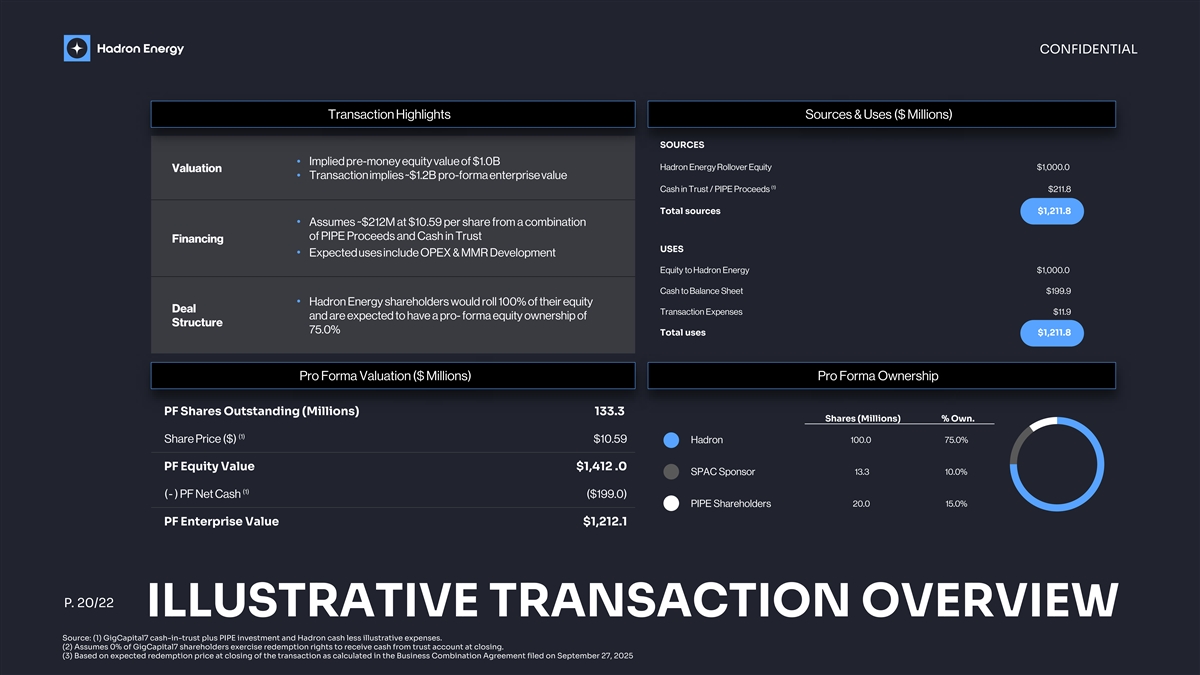Screen dimensions: 1200x675
Task: Click the Deal Structure row label
Action: click(x=197, y=315)
